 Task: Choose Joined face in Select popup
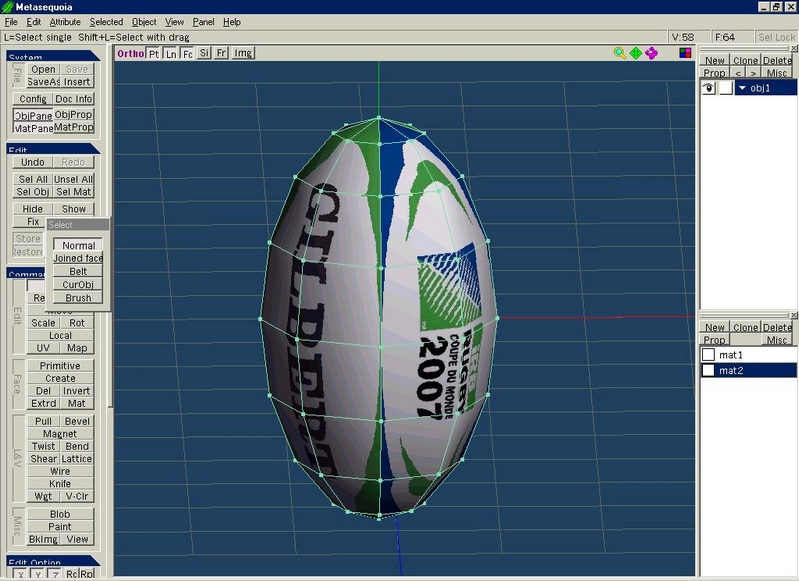pyautogui.click(x=78, y=258)
